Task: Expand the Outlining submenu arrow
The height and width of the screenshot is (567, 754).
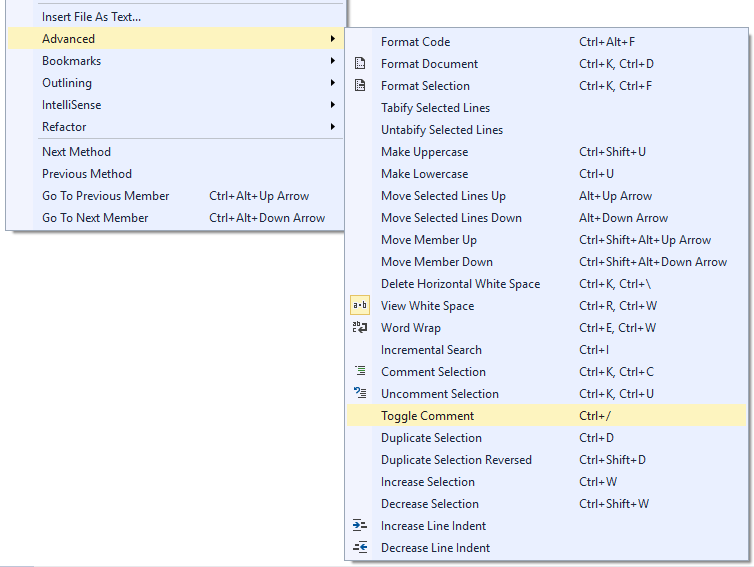Action: tap(333, 83)
